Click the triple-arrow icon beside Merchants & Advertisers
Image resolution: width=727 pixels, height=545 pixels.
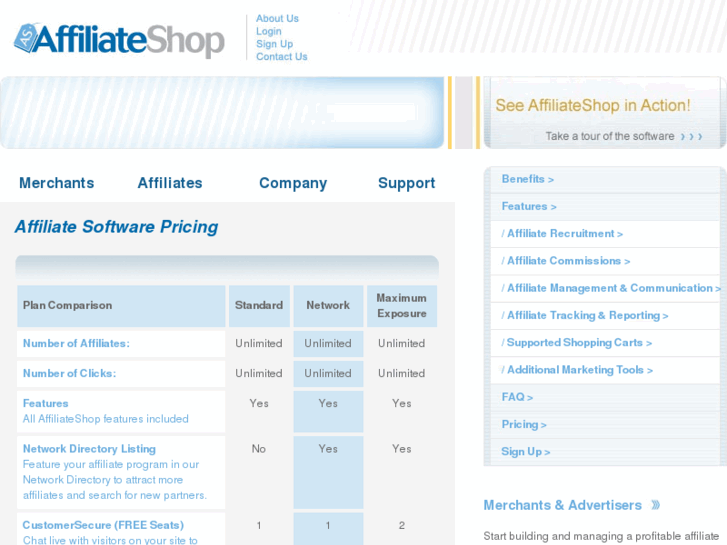tap(655, 505)
